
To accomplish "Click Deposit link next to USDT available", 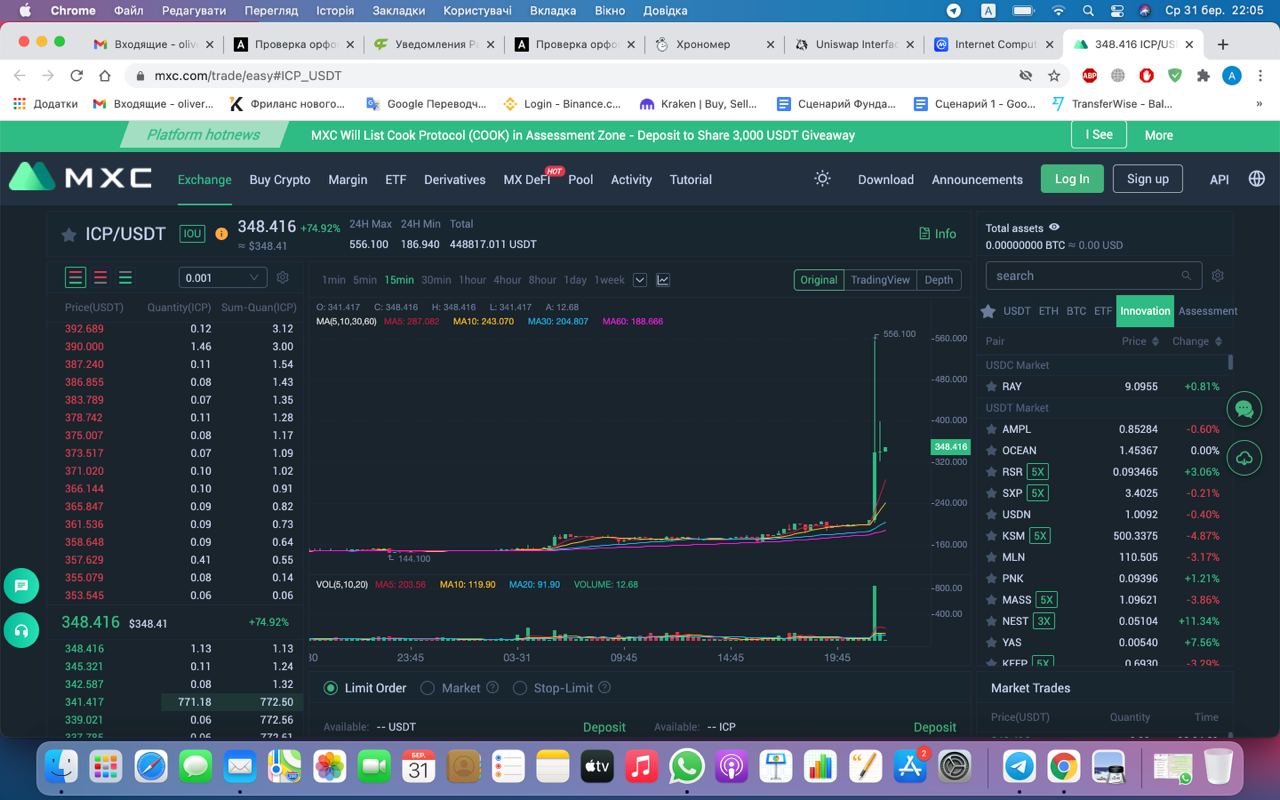I will tap(604, 727).
